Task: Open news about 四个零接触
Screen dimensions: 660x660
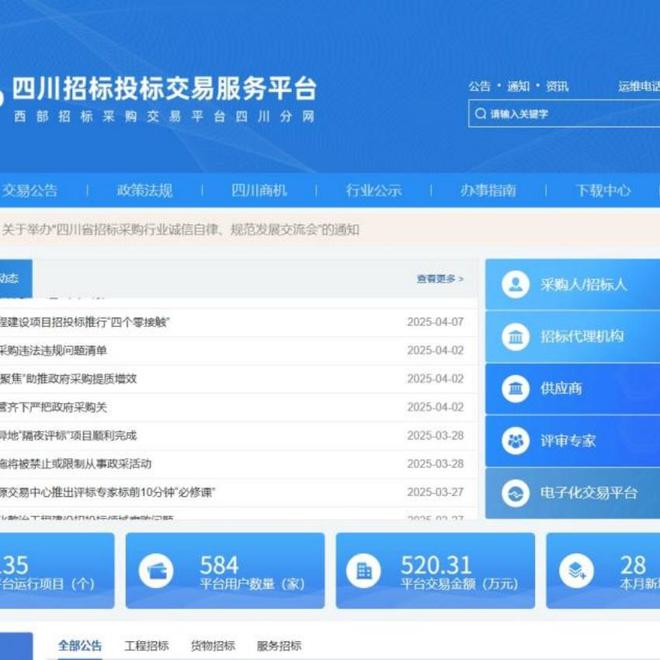Action: (84, 322)
